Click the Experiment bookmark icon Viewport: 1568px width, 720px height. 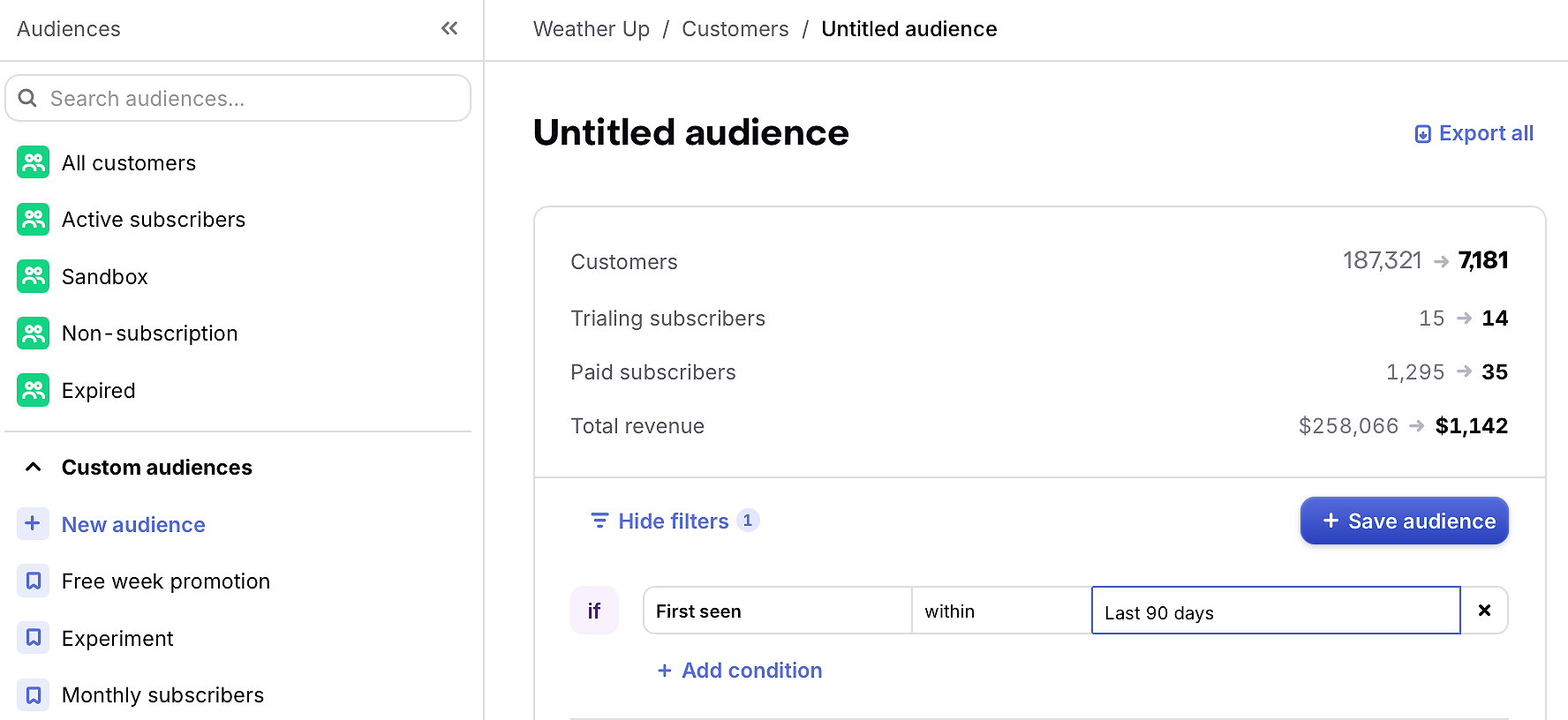coord(33,638)
